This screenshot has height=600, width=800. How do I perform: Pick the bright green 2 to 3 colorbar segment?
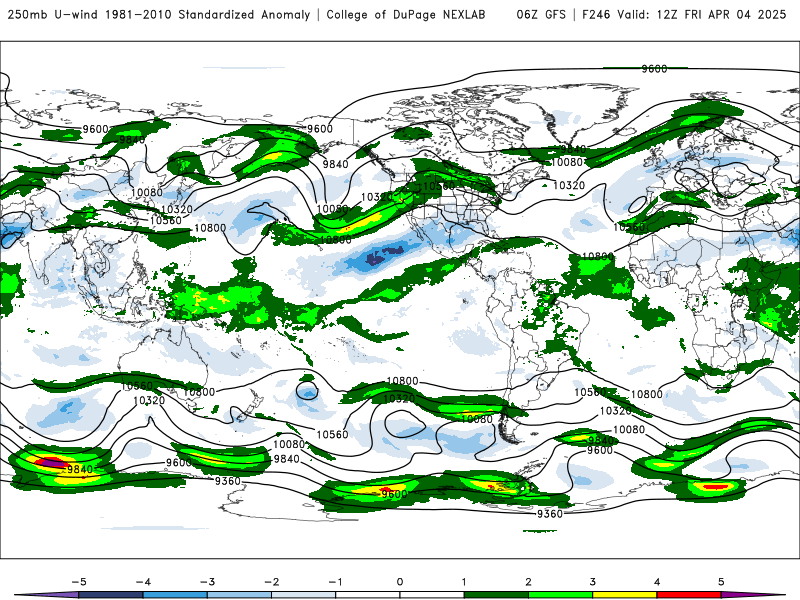[x=561, y=595]
